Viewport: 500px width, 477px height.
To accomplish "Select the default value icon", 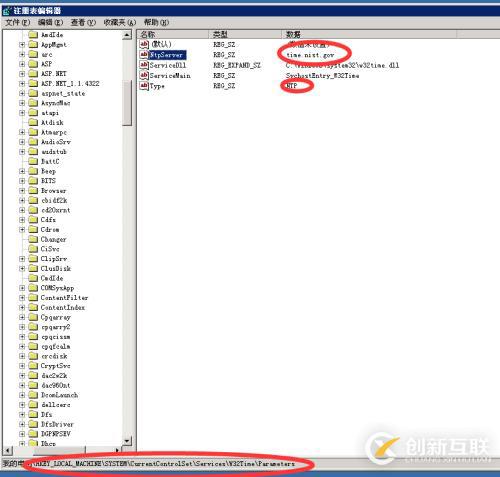I will point(144,44).
